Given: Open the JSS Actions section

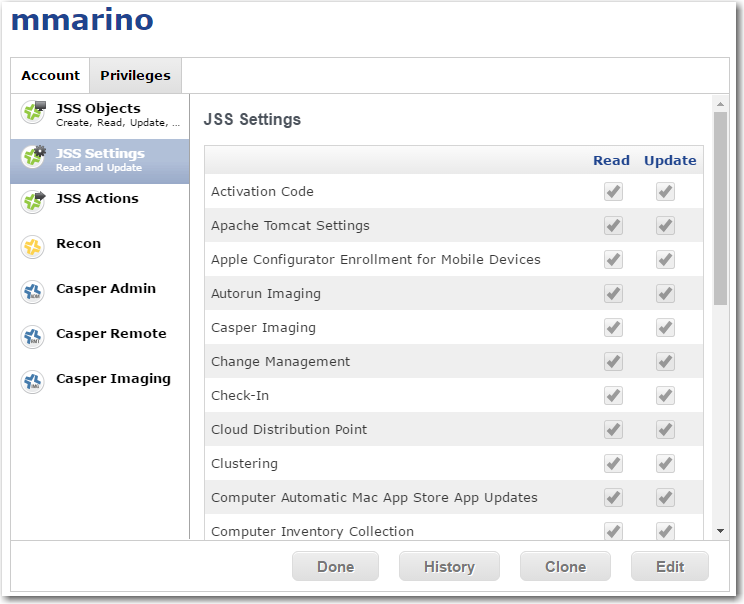Looking at the screenshot, I should (100, 206).
